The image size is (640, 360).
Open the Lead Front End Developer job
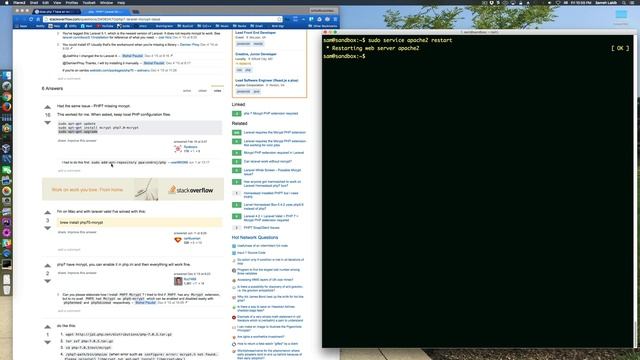256,33
